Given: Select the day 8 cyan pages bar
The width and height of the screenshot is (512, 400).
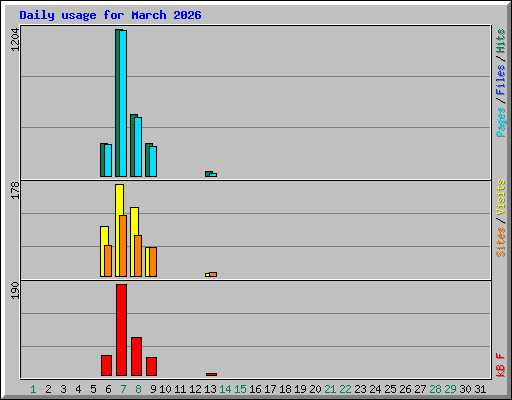Looking at the screenshot, I should pyautogui.click(x=138, y=147).
